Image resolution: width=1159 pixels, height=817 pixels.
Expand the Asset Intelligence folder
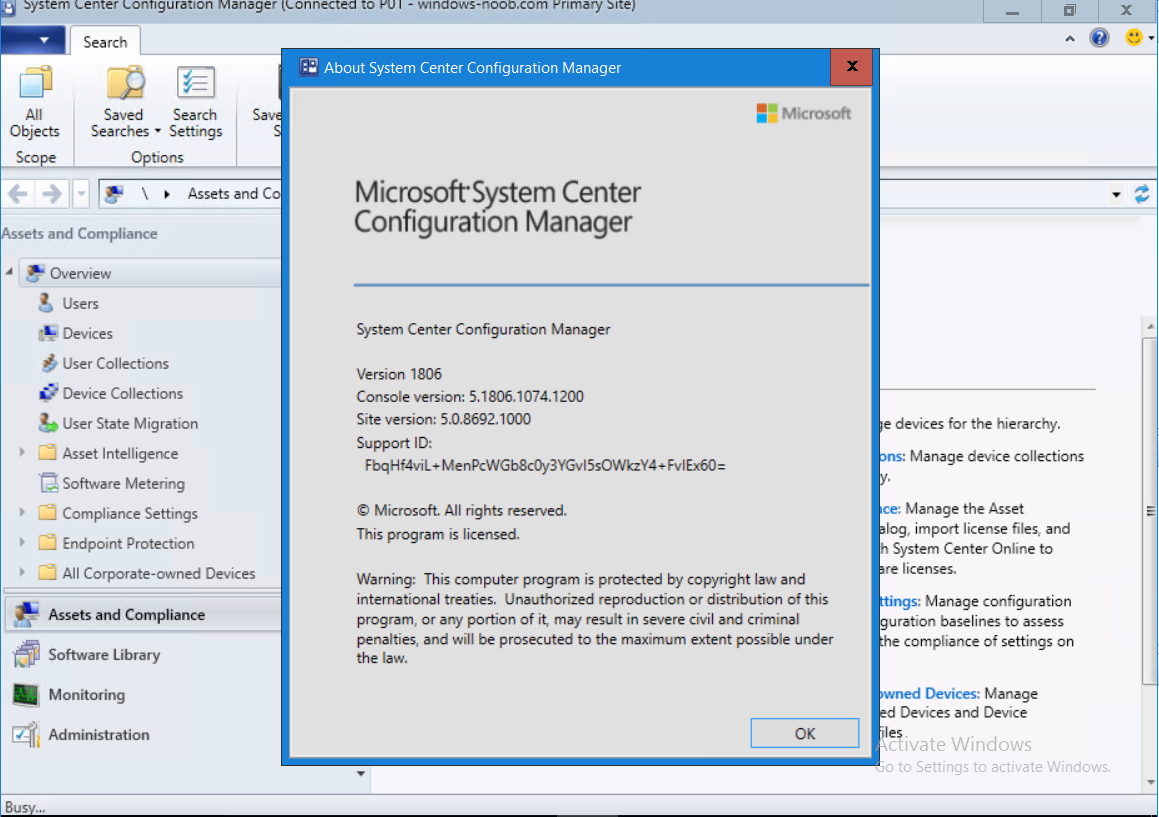pyautogui.click(x=21, y=452)
